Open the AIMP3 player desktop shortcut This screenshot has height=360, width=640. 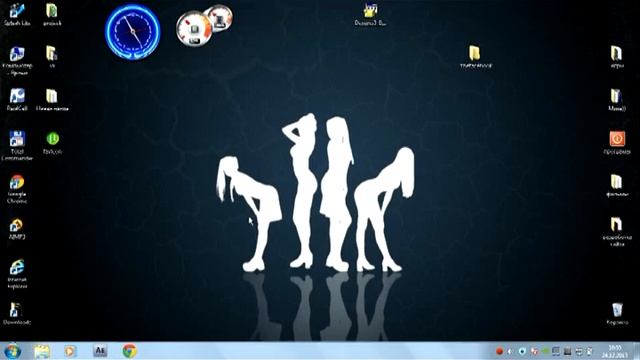[x=17, y=229]
